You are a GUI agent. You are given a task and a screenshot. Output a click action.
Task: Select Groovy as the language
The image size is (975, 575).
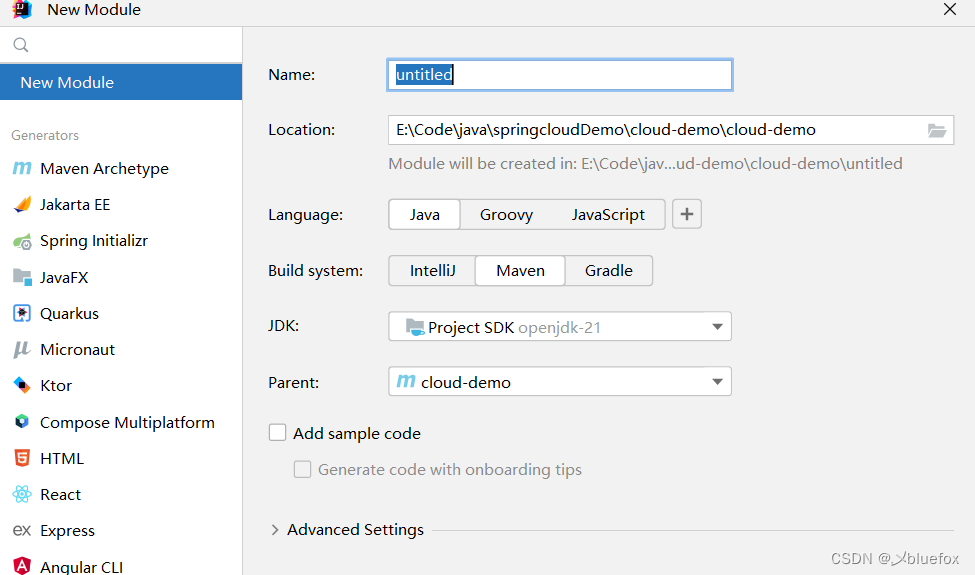pos(506,214)
